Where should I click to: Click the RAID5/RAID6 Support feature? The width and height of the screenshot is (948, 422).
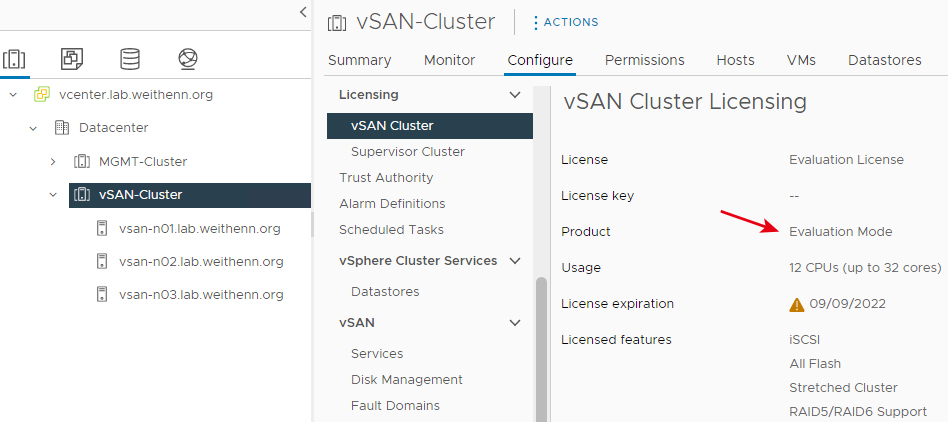tap(858, 411)
